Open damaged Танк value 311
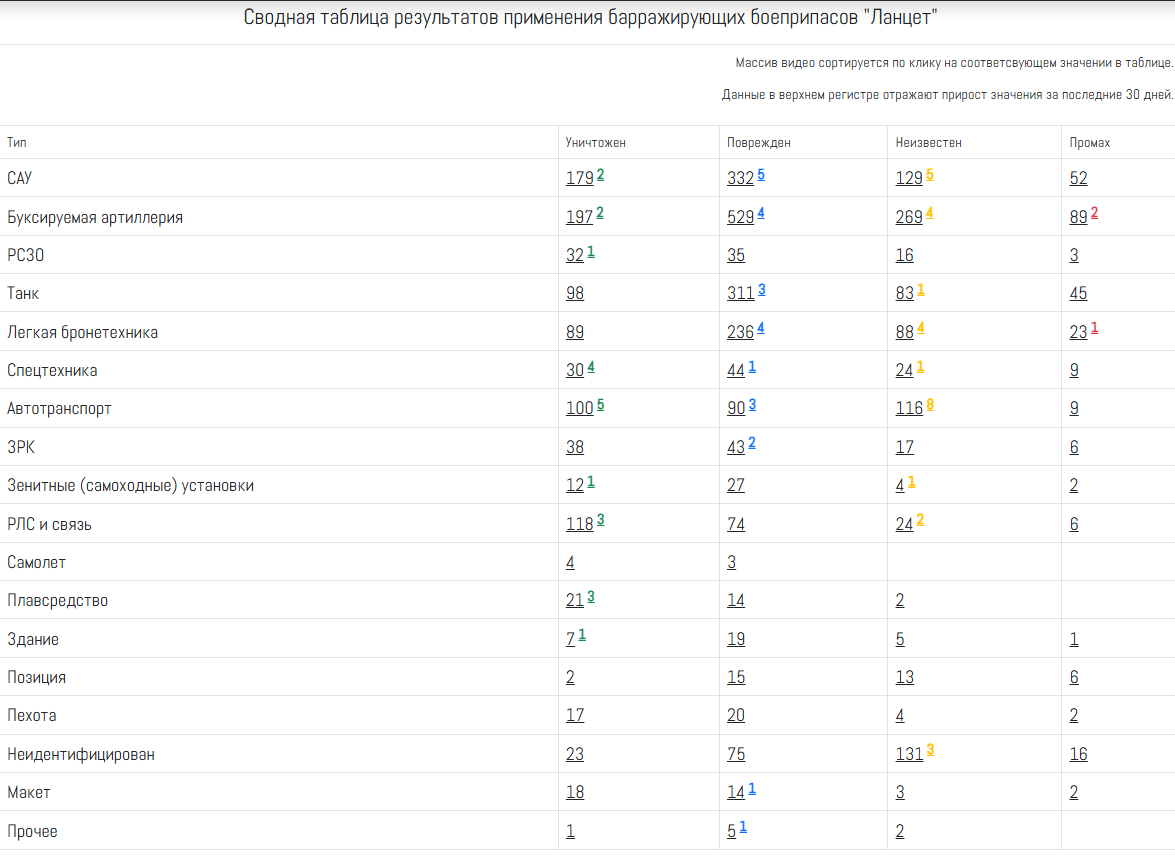The height and width of the screenshot is (868, 1175). click(740, 294)
